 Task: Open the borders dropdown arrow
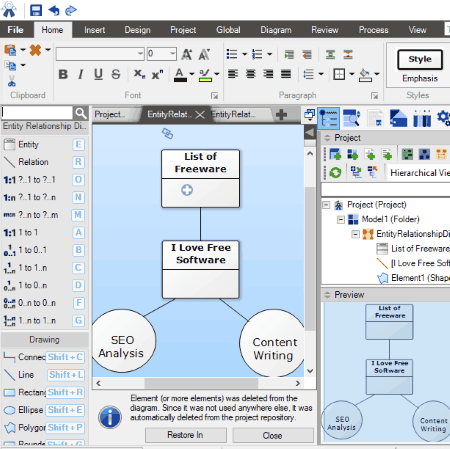(x=352, y=74)
